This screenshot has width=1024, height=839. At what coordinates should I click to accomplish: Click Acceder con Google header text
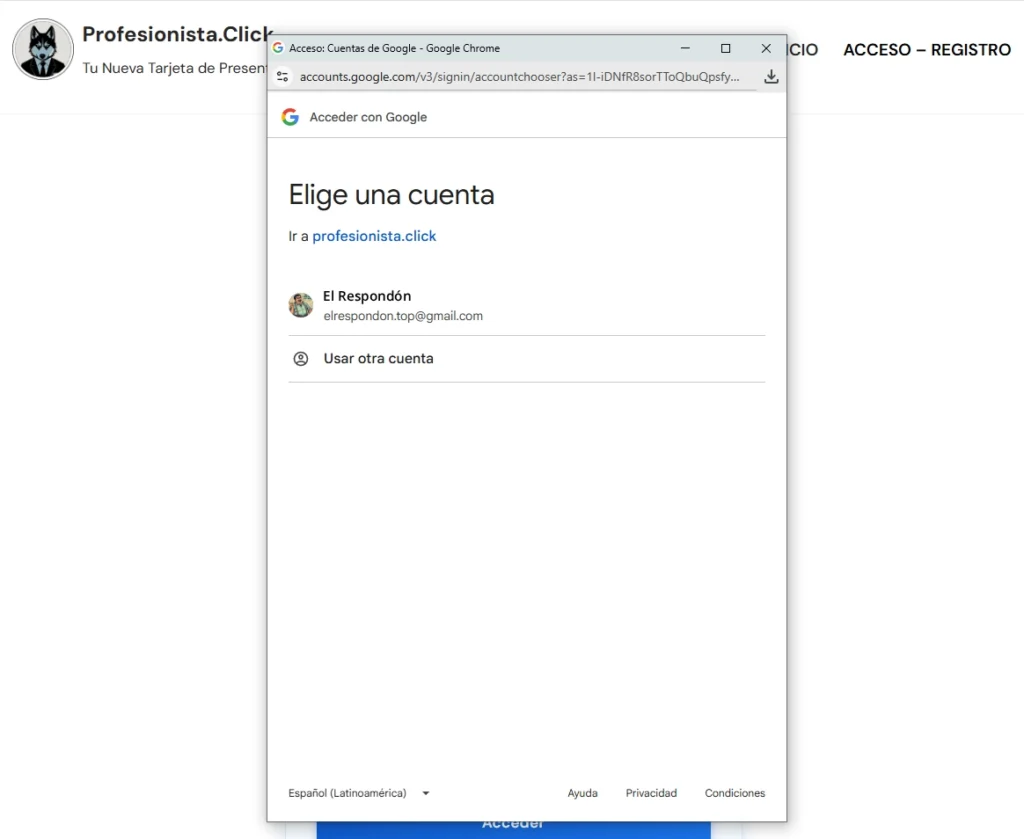coord(368,117)
